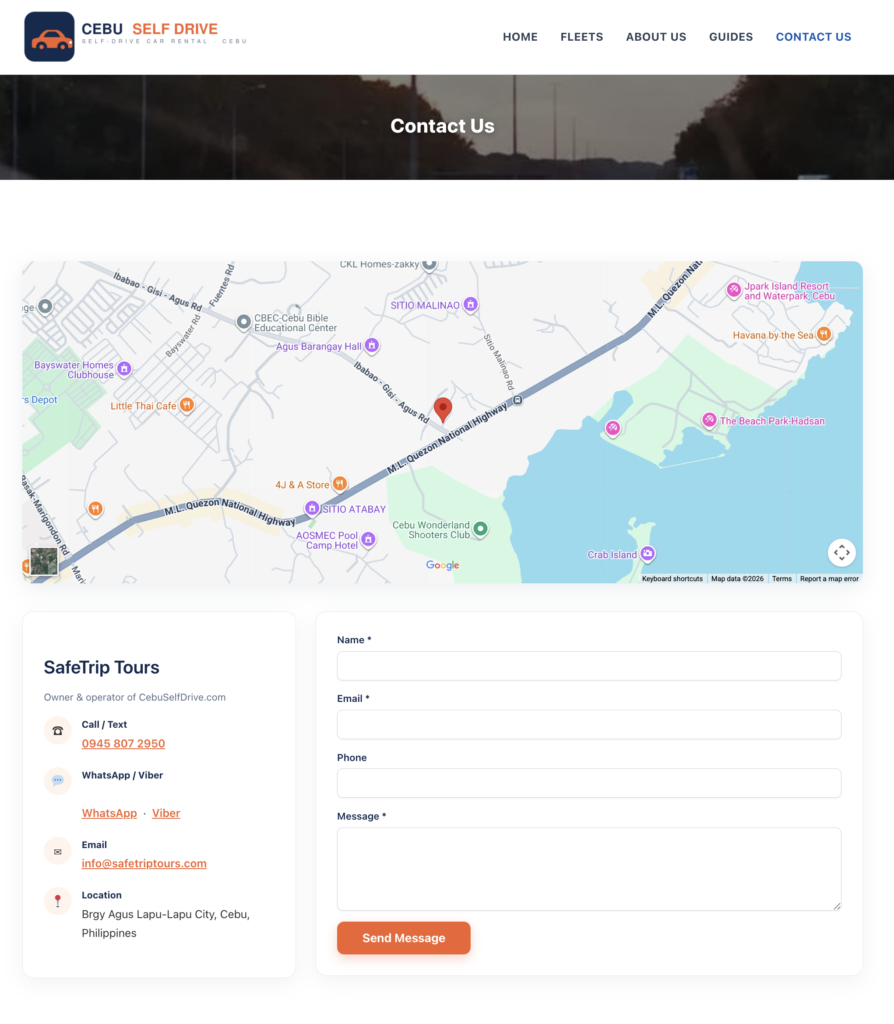Click the Google logo on the map
This screenshot has width=894, height=1024.
click(443, 566)
